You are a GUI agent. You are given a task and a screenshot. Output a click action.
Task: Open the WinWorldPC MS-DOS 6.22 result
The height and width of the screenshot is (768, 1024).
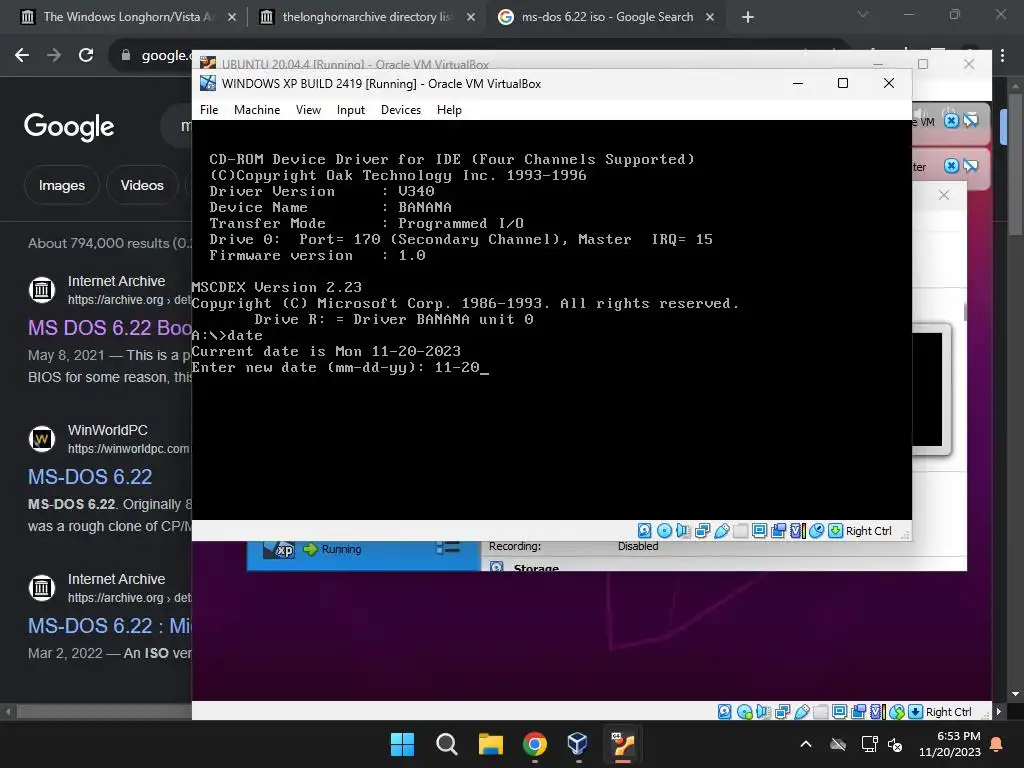90,476
